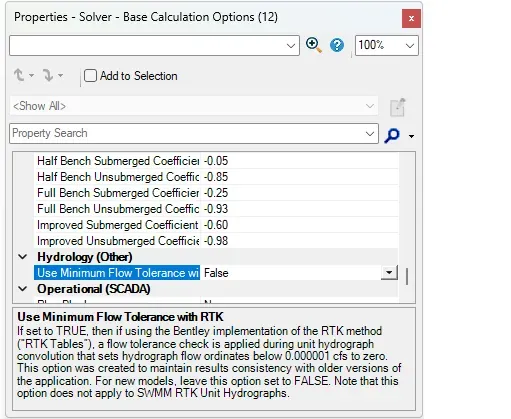Click the edit property grid customization icon

[x=398, y=107]
